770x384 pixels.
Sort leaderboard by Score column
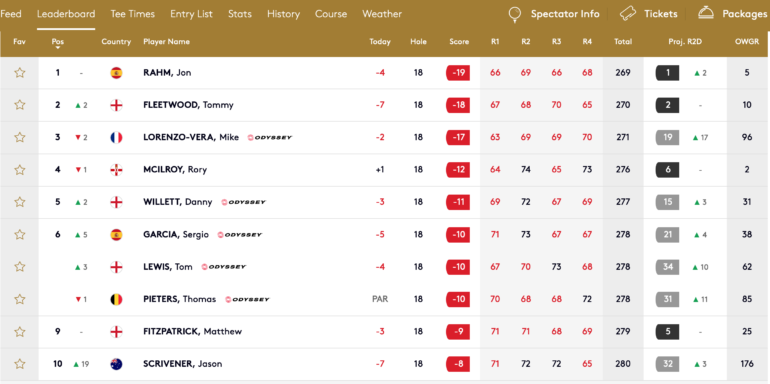pyautogui.click(x=459, y=42)
